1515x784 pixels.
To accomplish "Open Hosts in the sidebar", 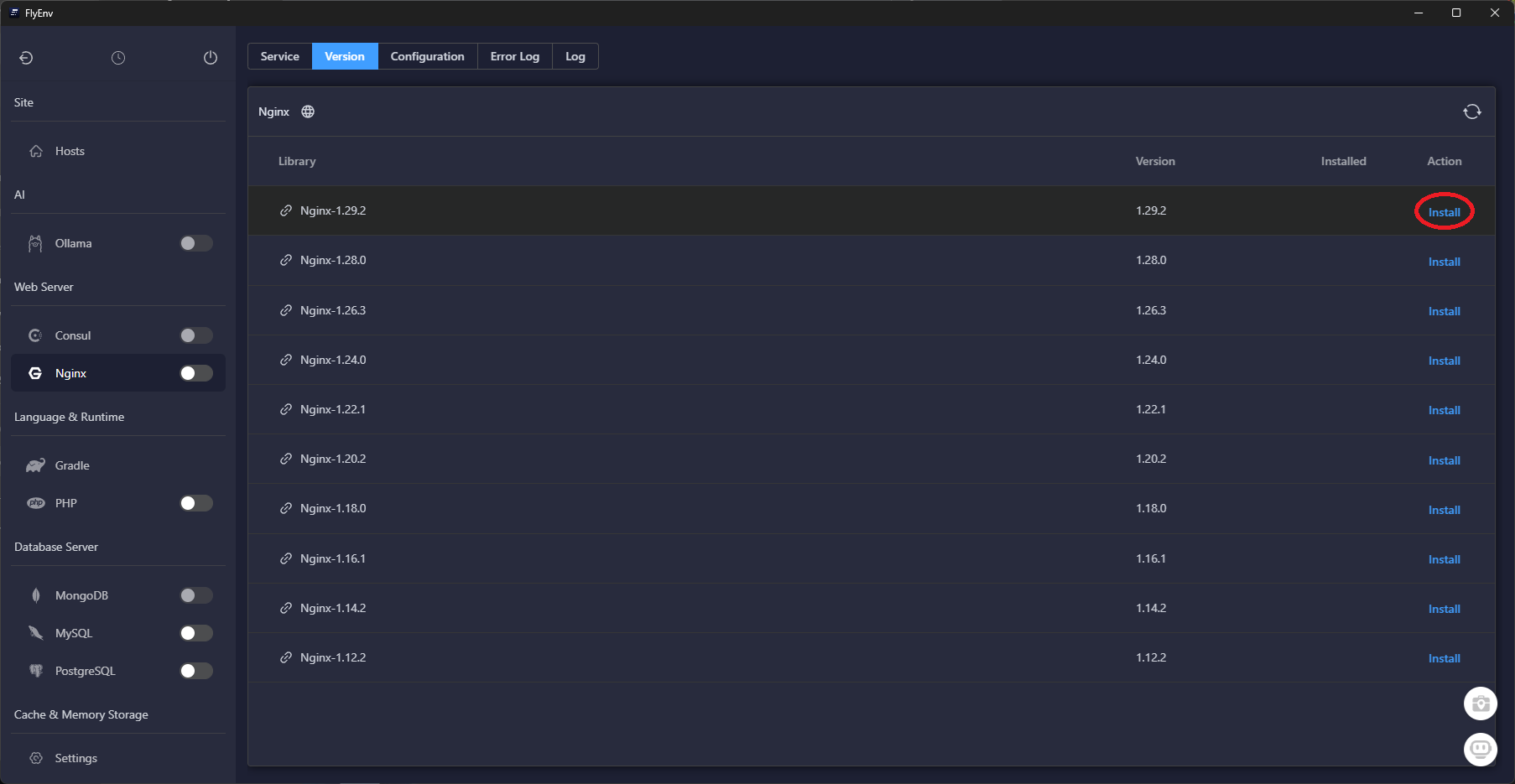I will [x=70, y=151].
